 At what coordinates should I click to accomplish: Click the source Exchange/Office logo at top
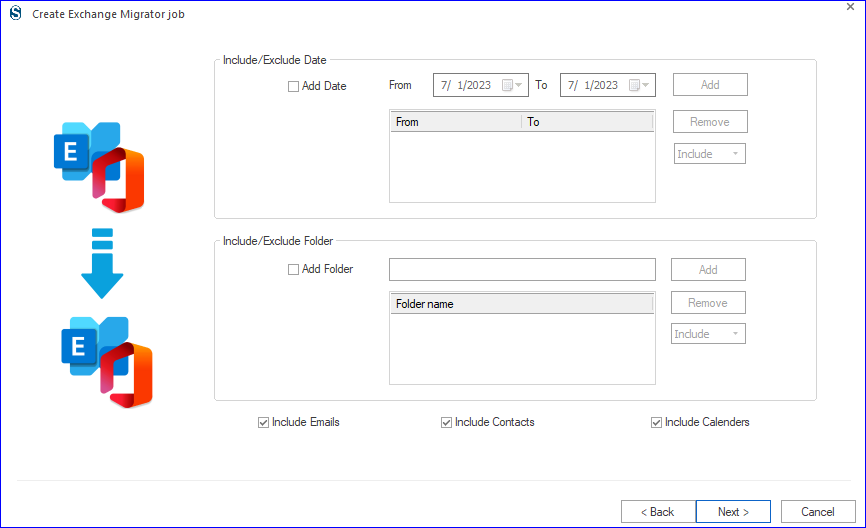99,167
